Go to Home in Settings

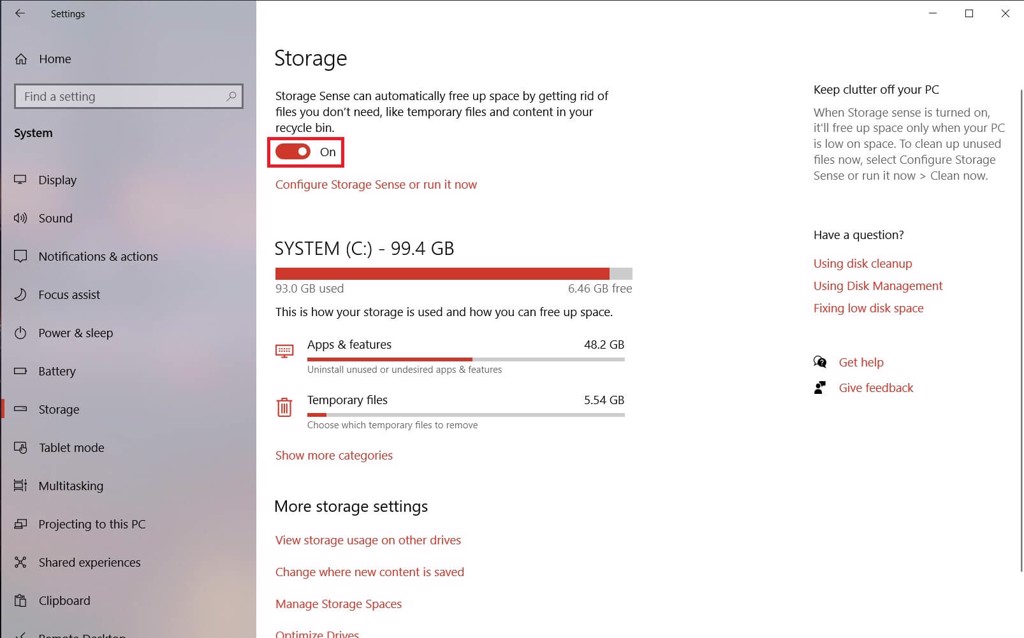55,59
